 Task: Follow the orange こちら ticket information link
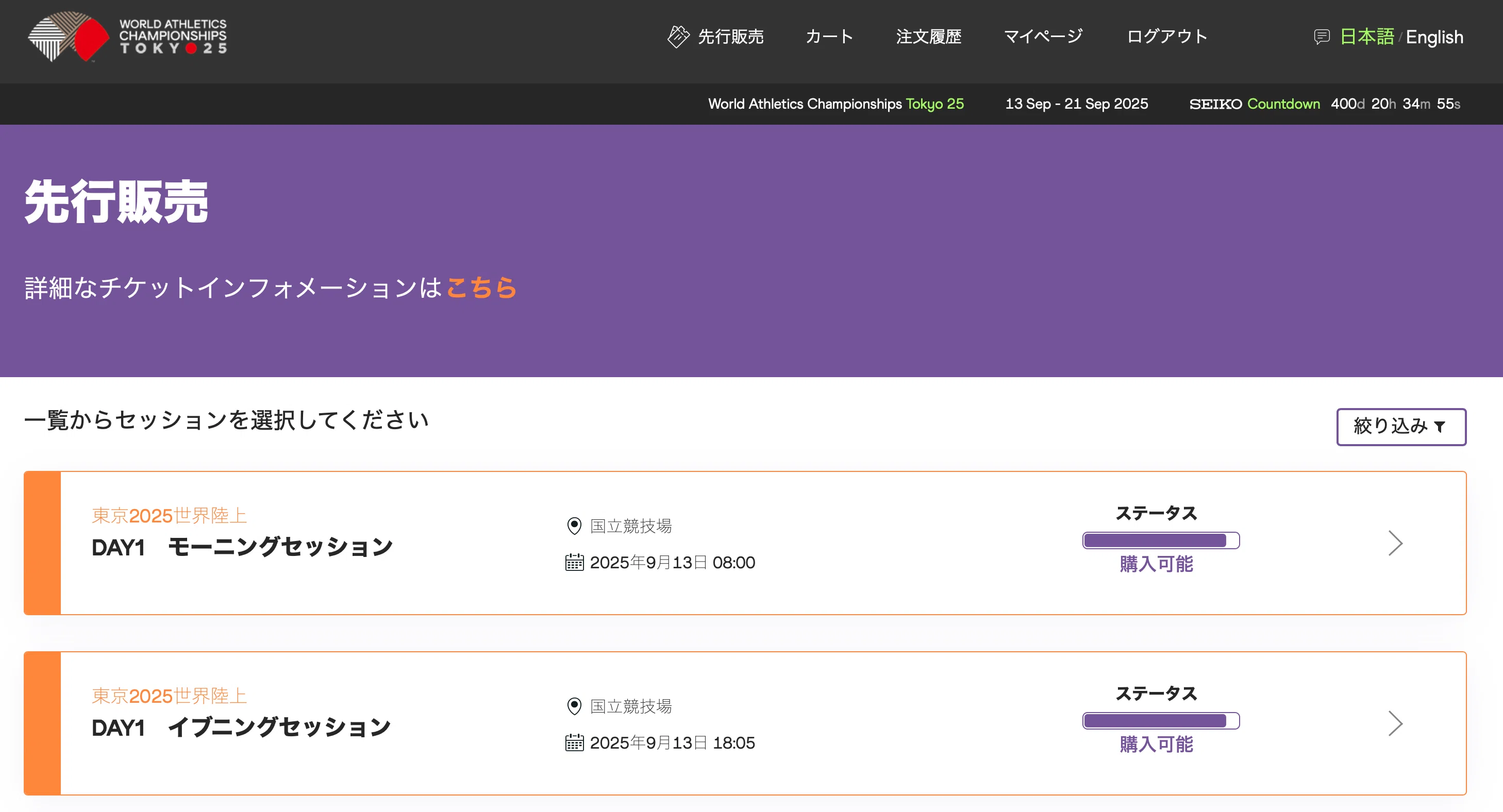481,287
